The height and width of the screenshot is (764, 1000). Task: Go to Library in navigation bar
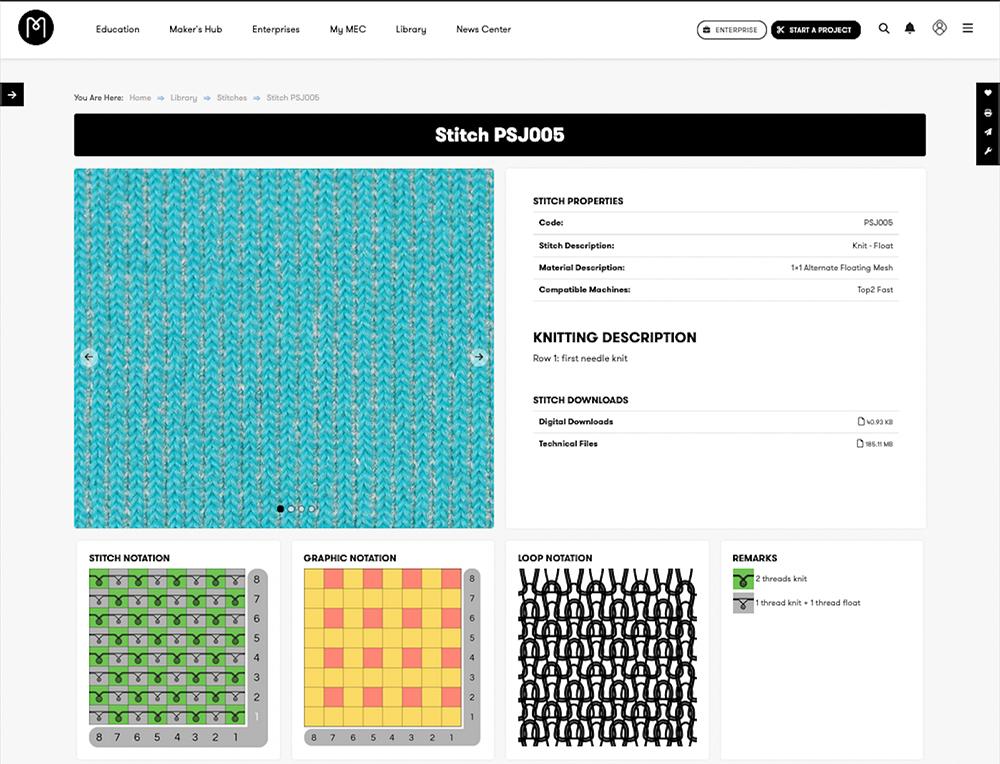(x=411, y=30)
